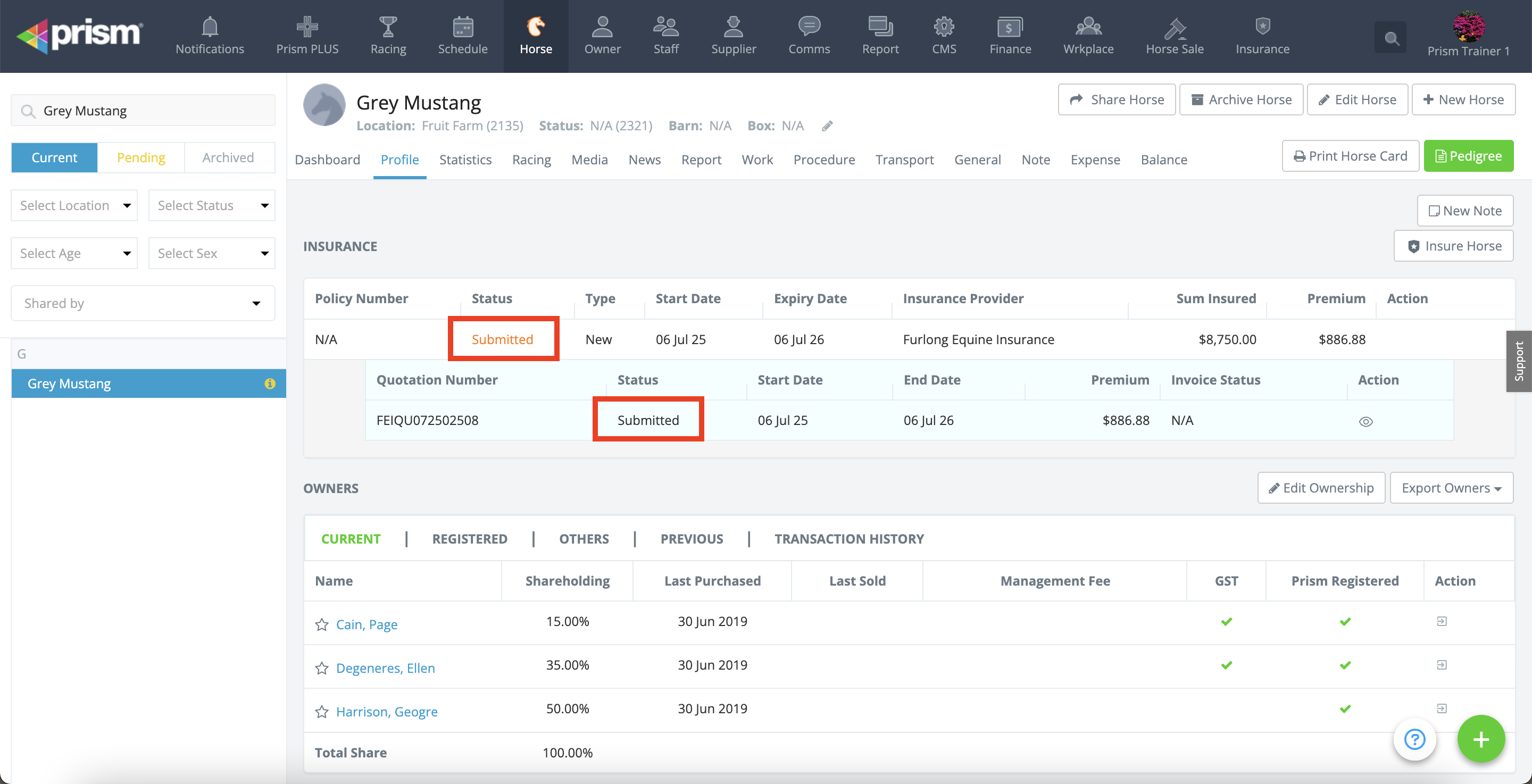Screen dimensions: 1532x784
Task: Open the Notifications bell icon
Action: click(210, 27)
